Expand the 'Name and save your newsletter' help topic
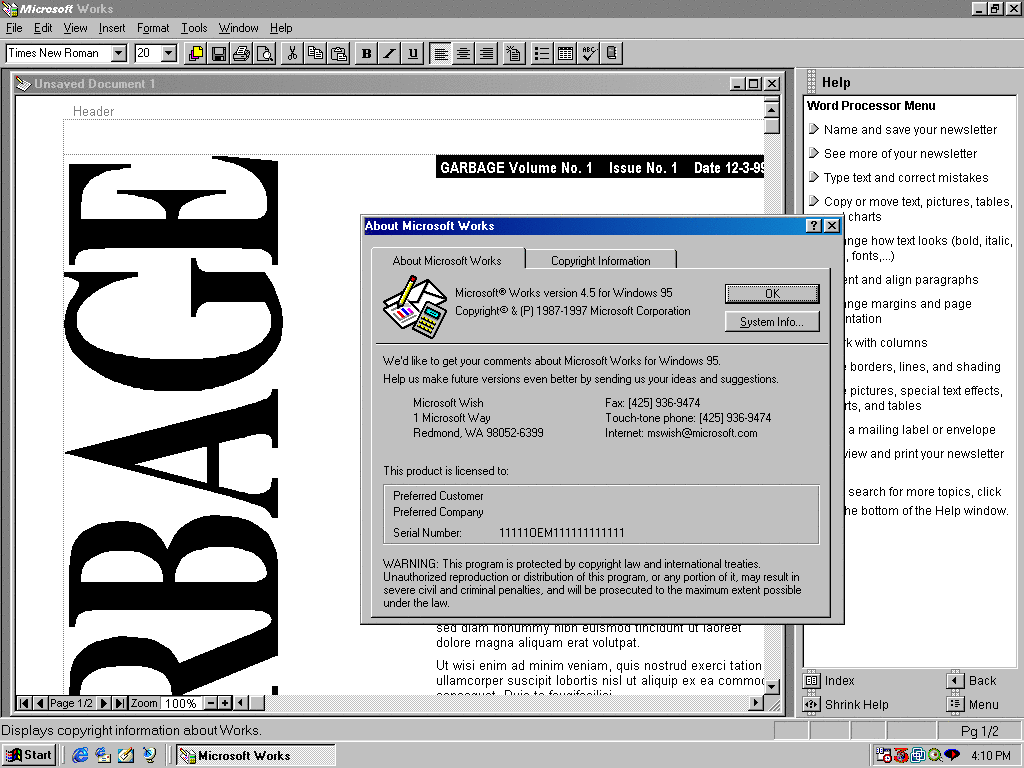The image size is (1024, 768). pos(909,130)
